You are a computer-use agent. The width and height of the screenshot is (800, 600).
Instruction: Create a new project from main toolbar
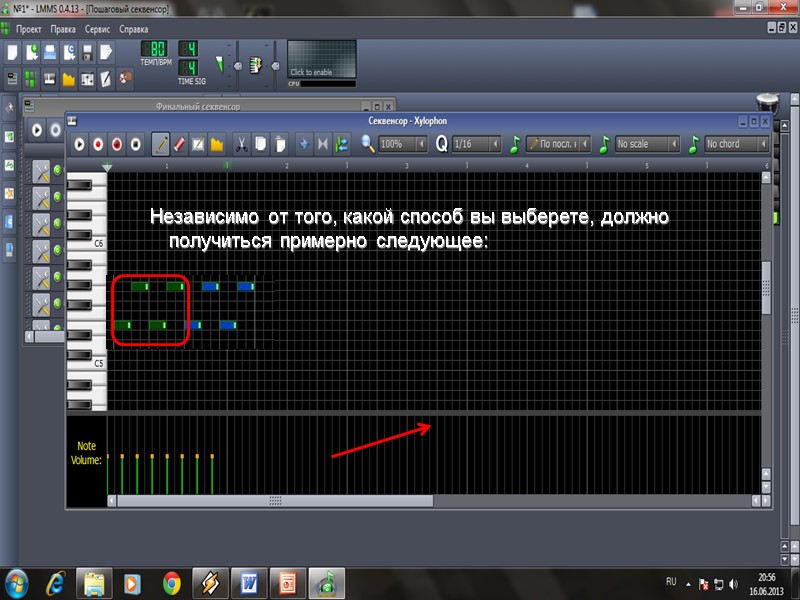(x=12, y=52)
